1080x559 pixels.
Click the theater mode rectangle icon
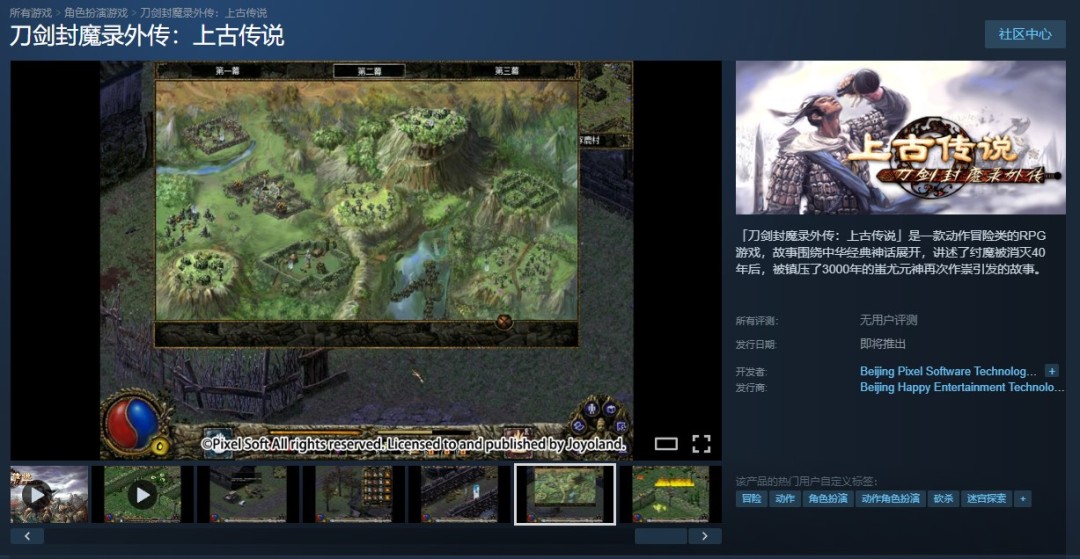pos(666,443)
